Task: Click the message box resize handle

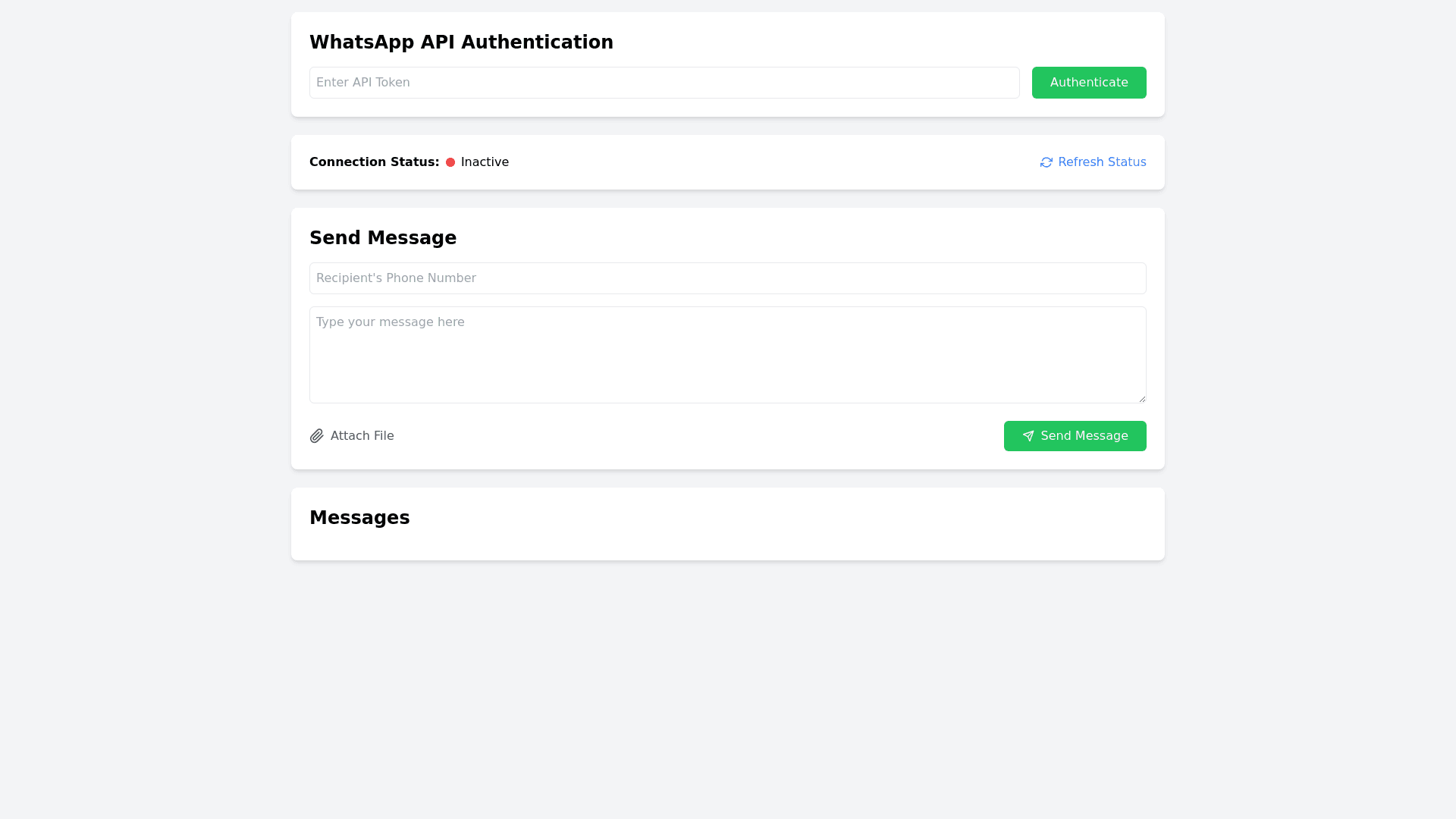Action: click(x=1141, y=398)
